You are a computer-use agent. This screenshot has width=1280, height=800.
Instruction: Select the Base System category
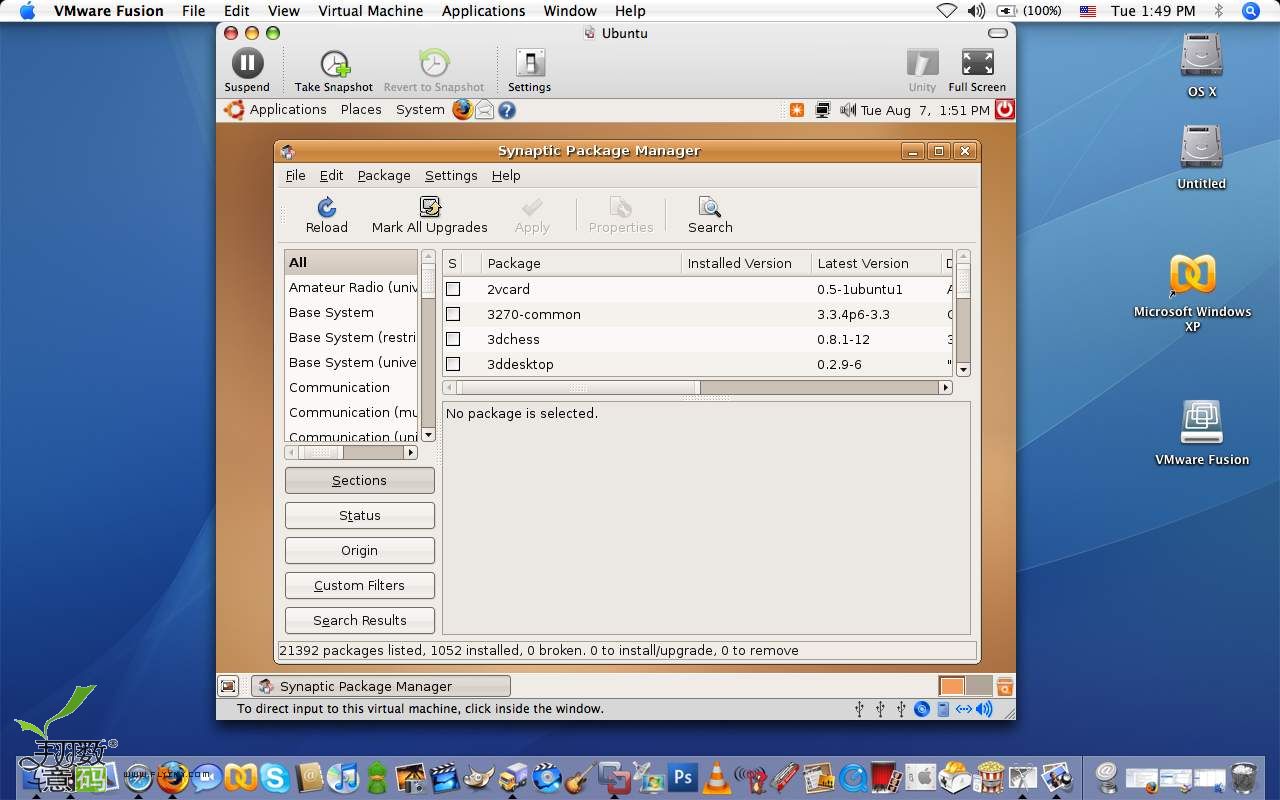click(331, 313)
